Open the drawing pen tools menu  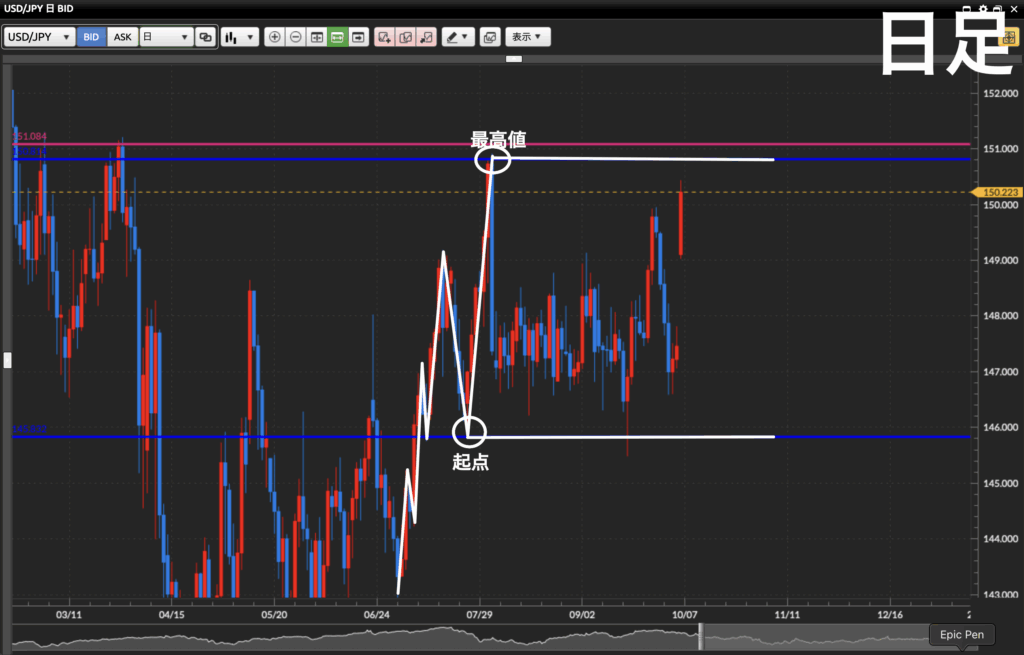pos(458,37)
